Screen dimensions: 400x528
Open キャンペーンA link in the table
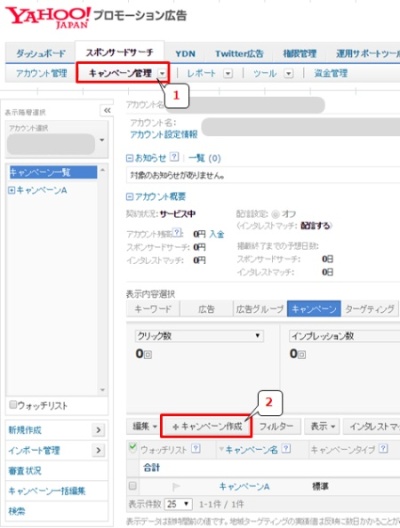coord(244,486)
